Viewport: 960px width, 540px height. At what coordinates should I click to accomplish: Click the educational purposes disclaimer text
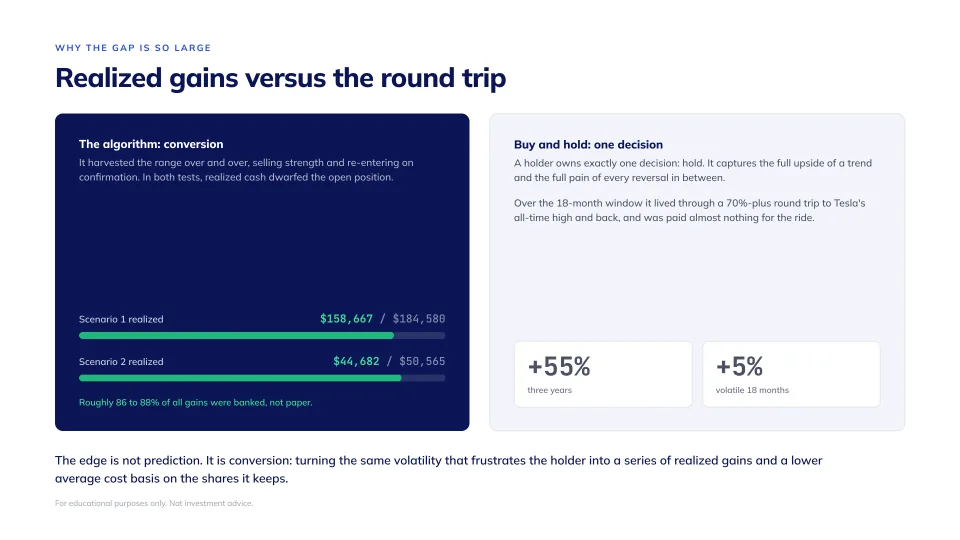click(154, 503)
